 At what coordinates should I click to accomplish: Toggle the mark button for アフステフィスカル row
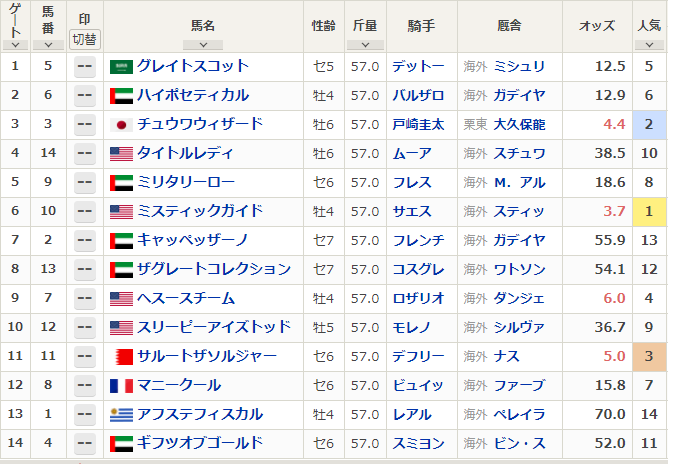pyautogui.click(x=85, y=414)
